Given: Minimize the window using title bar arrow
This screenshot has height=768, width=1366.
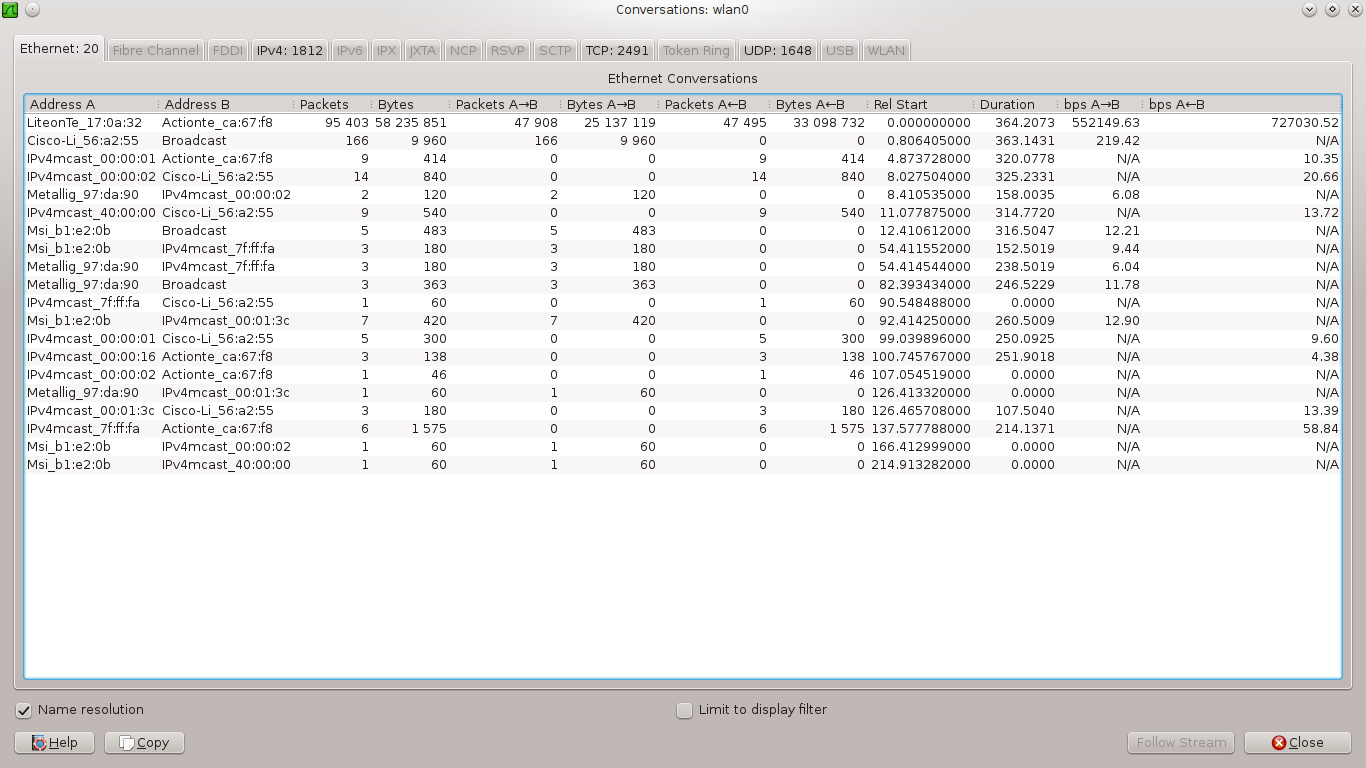Looking at the screenshot, I should coord(1309,10).
